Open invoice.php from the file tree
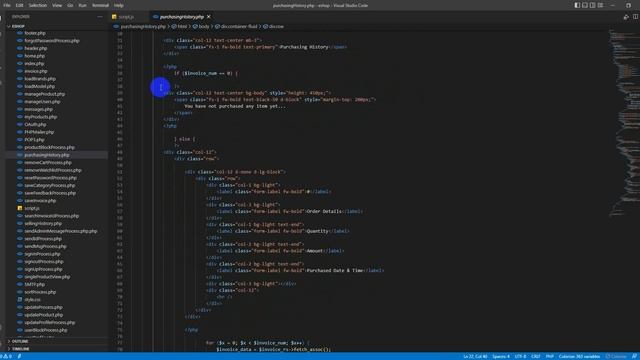640x360 pixels. point(36,71)
